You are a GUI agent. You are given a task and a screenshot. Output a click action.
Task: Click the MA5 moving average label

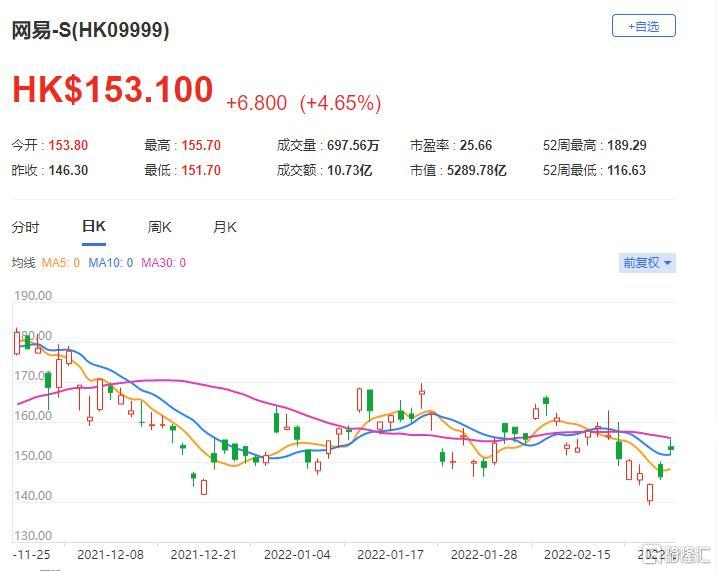pyautogui.click(x=62, y=263)
